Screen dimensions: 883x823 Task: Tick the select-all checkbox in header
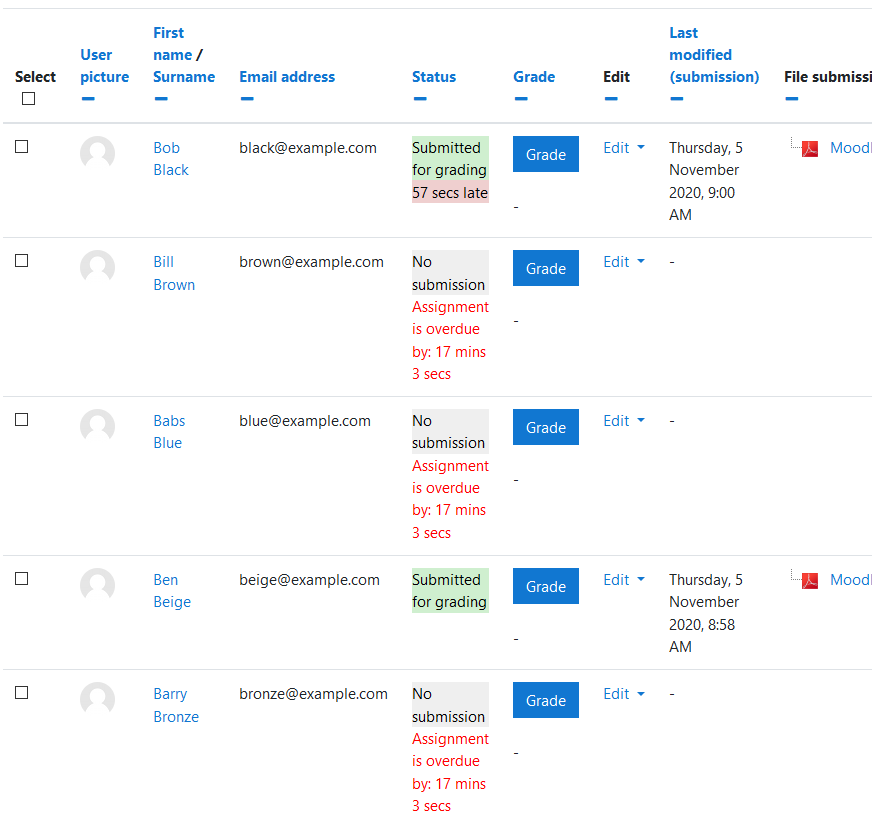pos(28,99)
